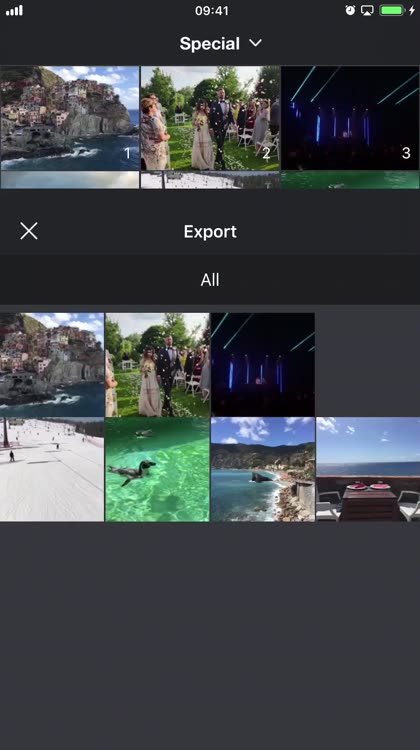The width and height of the screenshot is (420, 750).
Task: Tap the alarm clock status icon
Action: (350, 11)
